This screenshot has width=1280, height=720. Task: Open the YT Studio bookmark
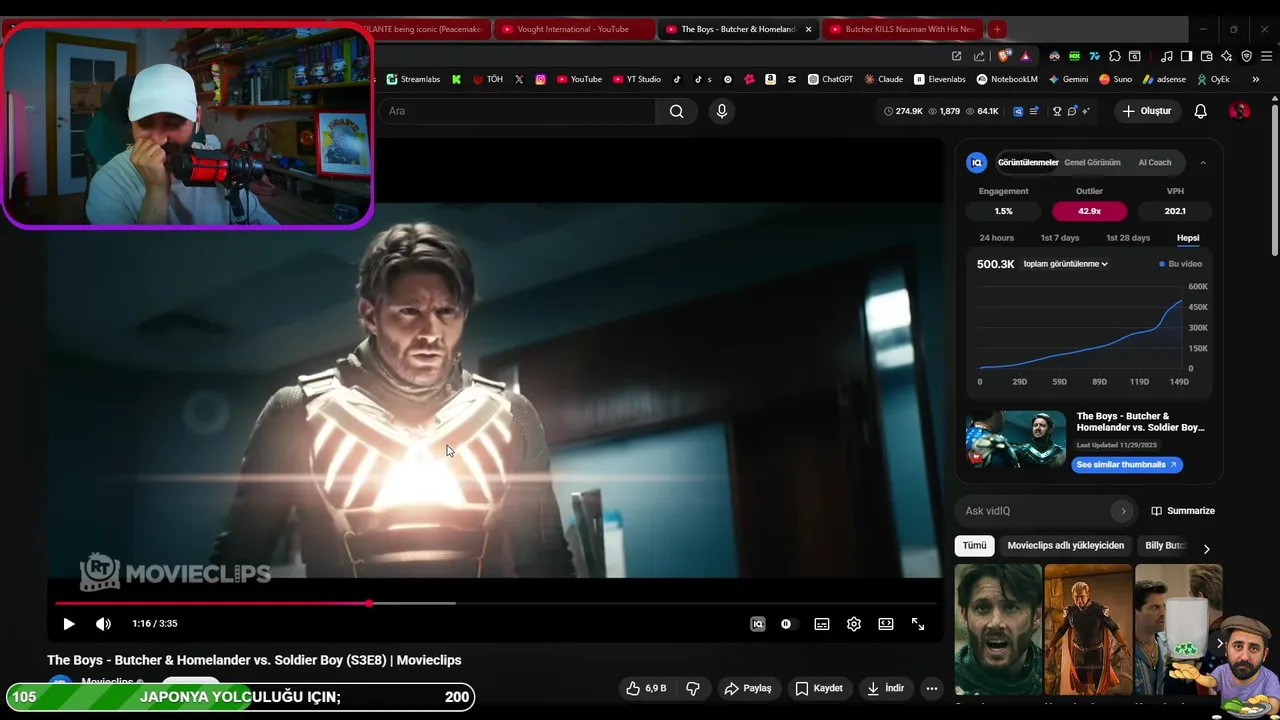point(637,79)
